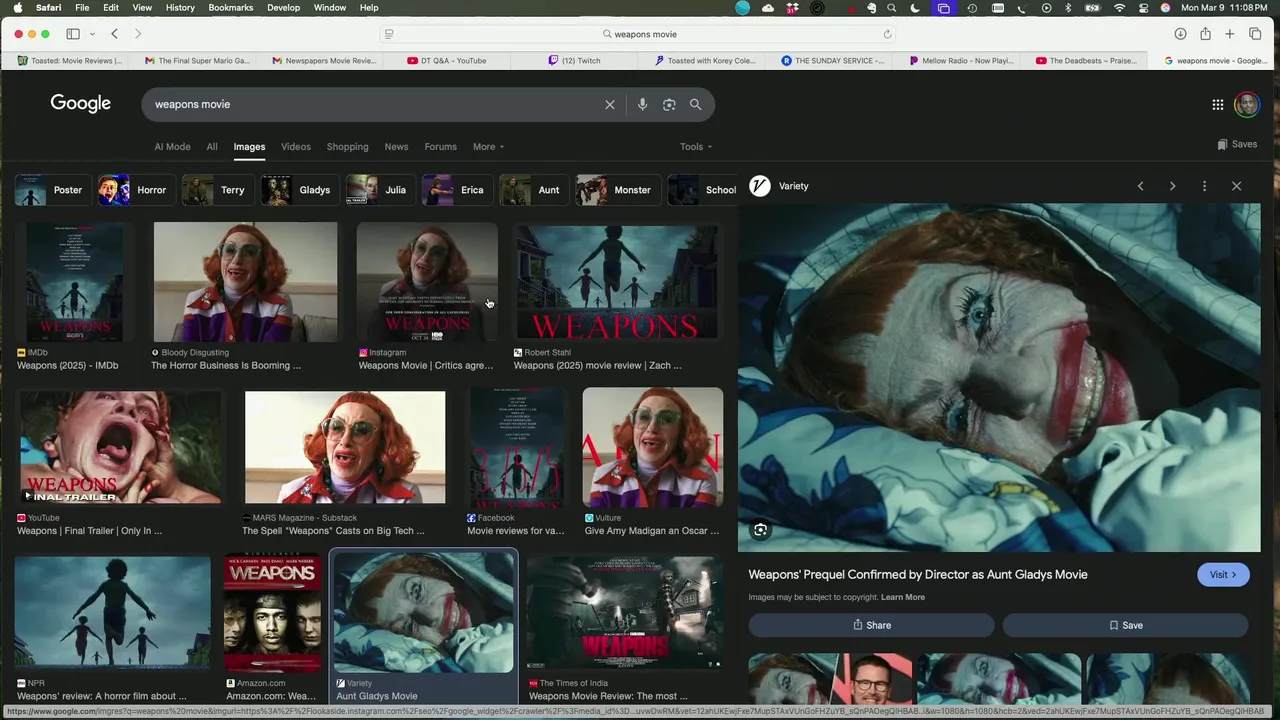Open Google Lens image search

[x=669, y=104]
